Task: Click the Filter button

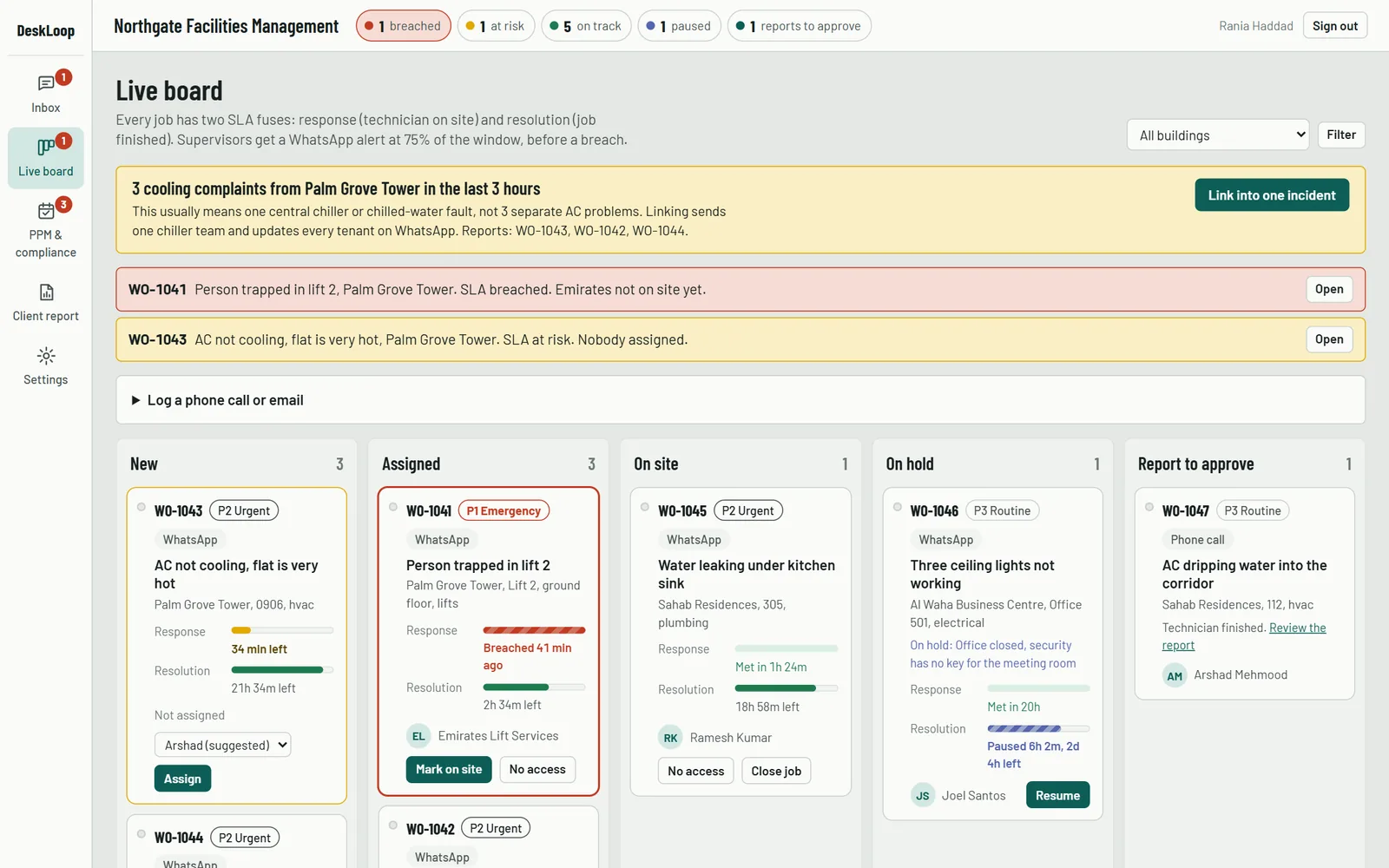Action: point(1341,135)
